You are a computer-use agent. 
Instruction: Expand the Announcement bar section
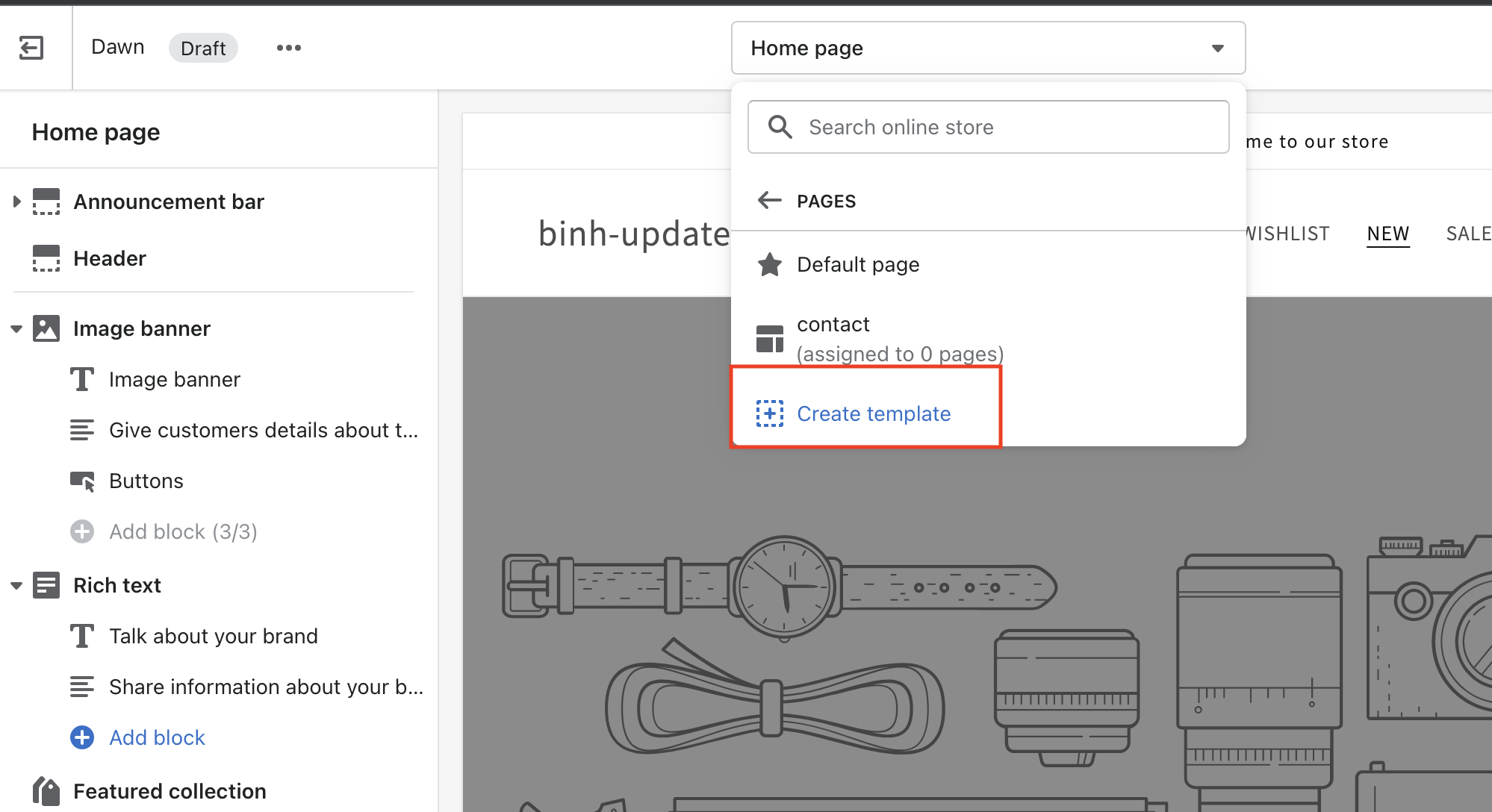coord(16,202)
